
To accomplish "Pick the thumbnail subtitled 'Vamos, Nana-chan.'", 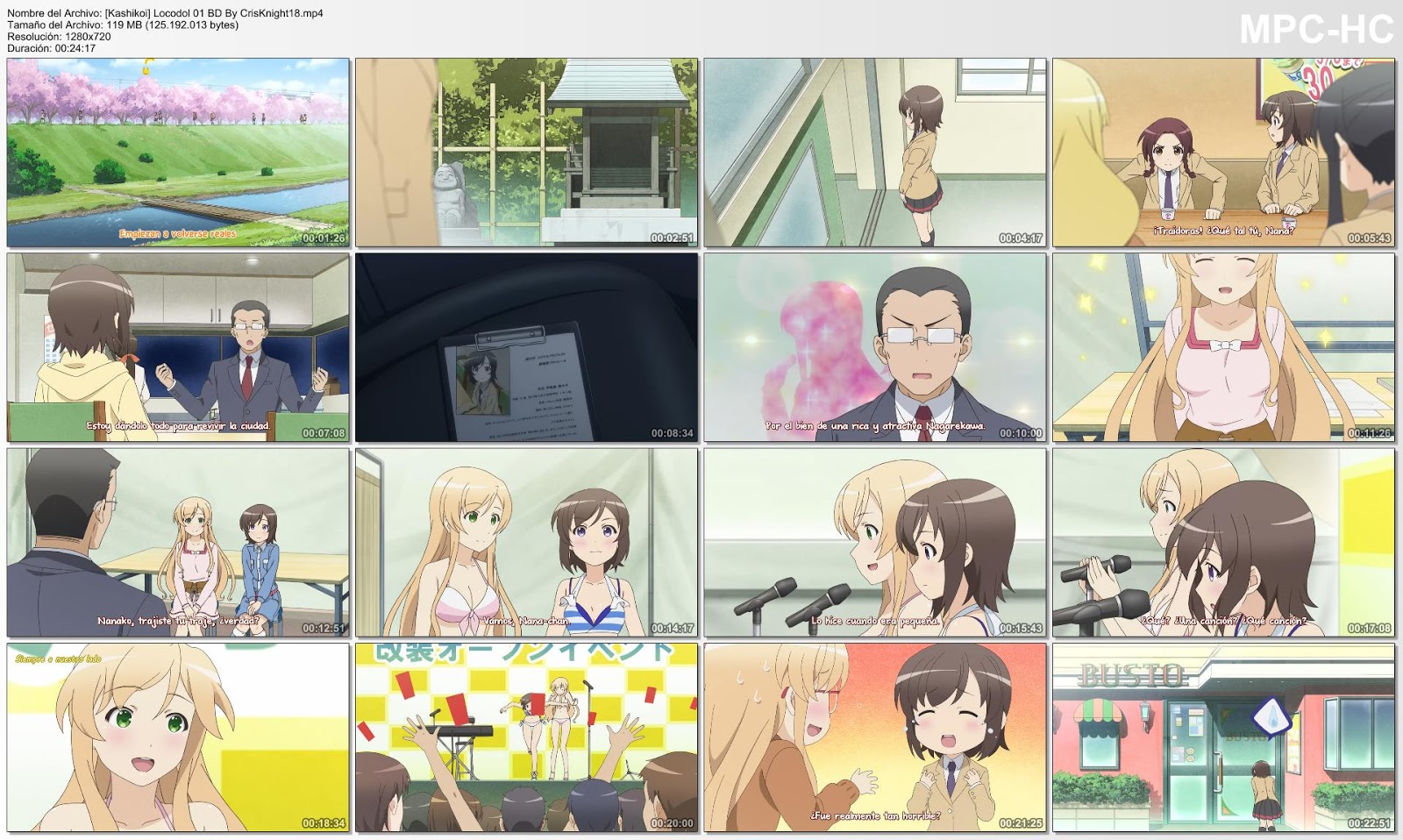I will tap(527, 543).
